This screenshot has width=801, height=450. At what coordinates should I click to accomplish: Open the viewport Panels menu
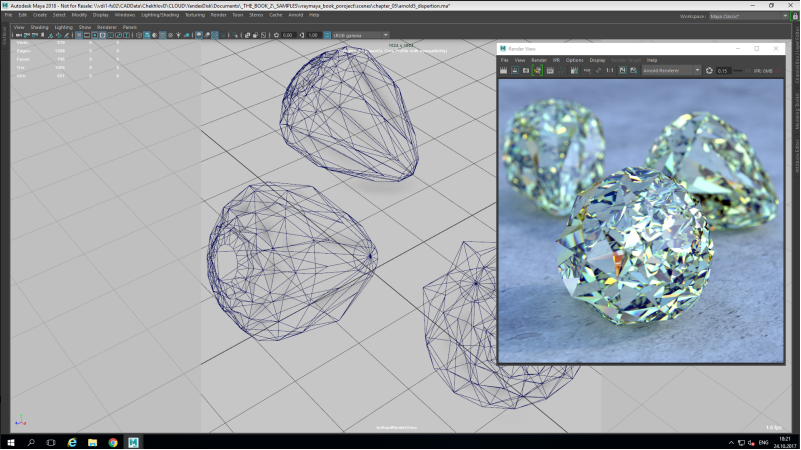point(130,28)
